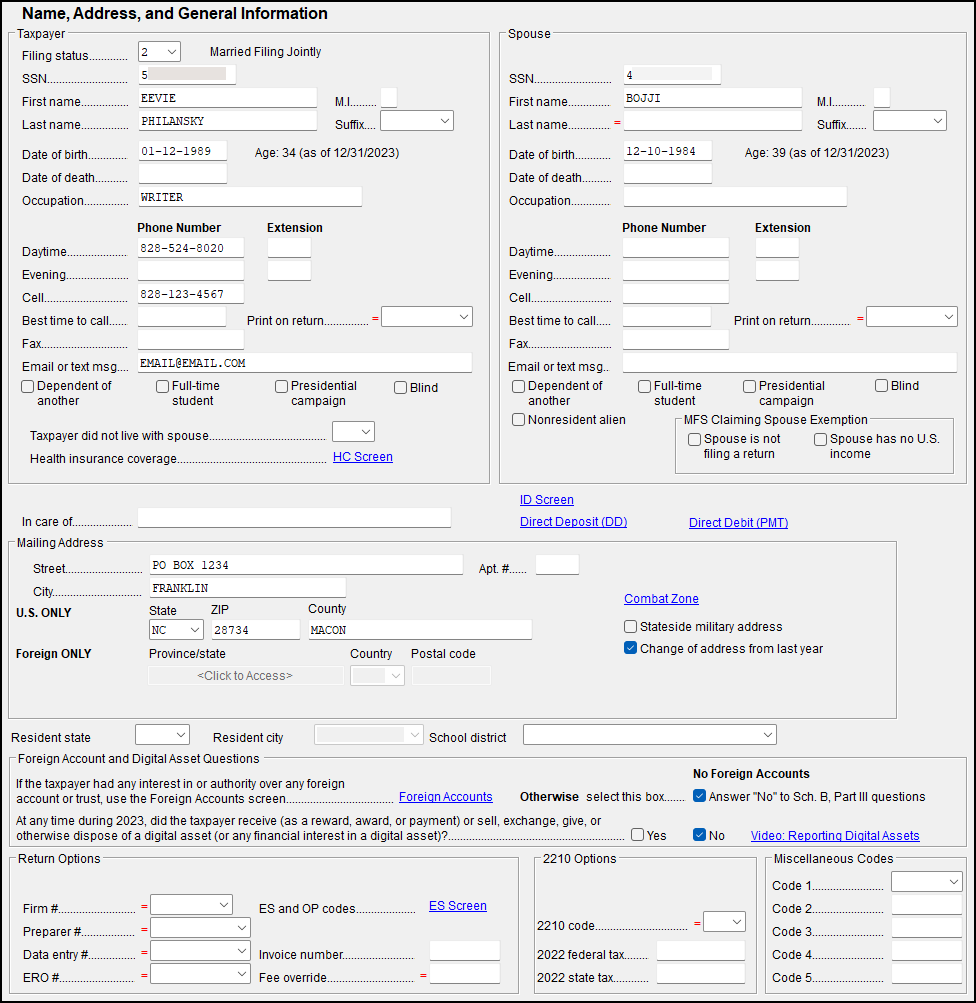Open the Filing status dropdown
This screenshot has height=1003, width=976.
tap(159, 52)
